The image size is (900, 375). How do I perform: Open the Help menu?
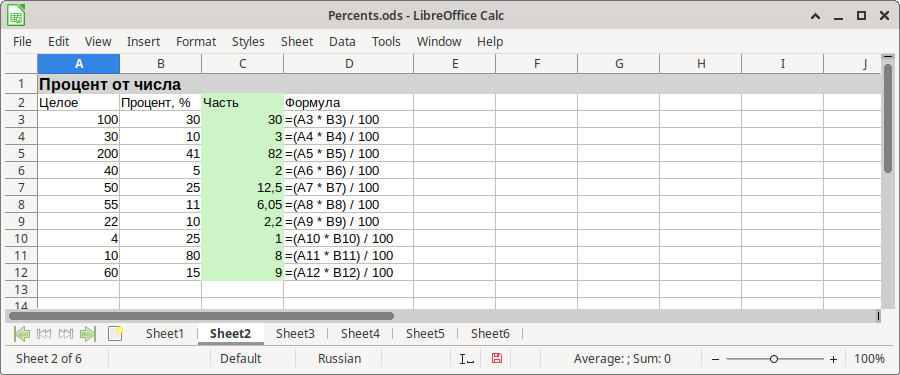[x=490, y=41]
